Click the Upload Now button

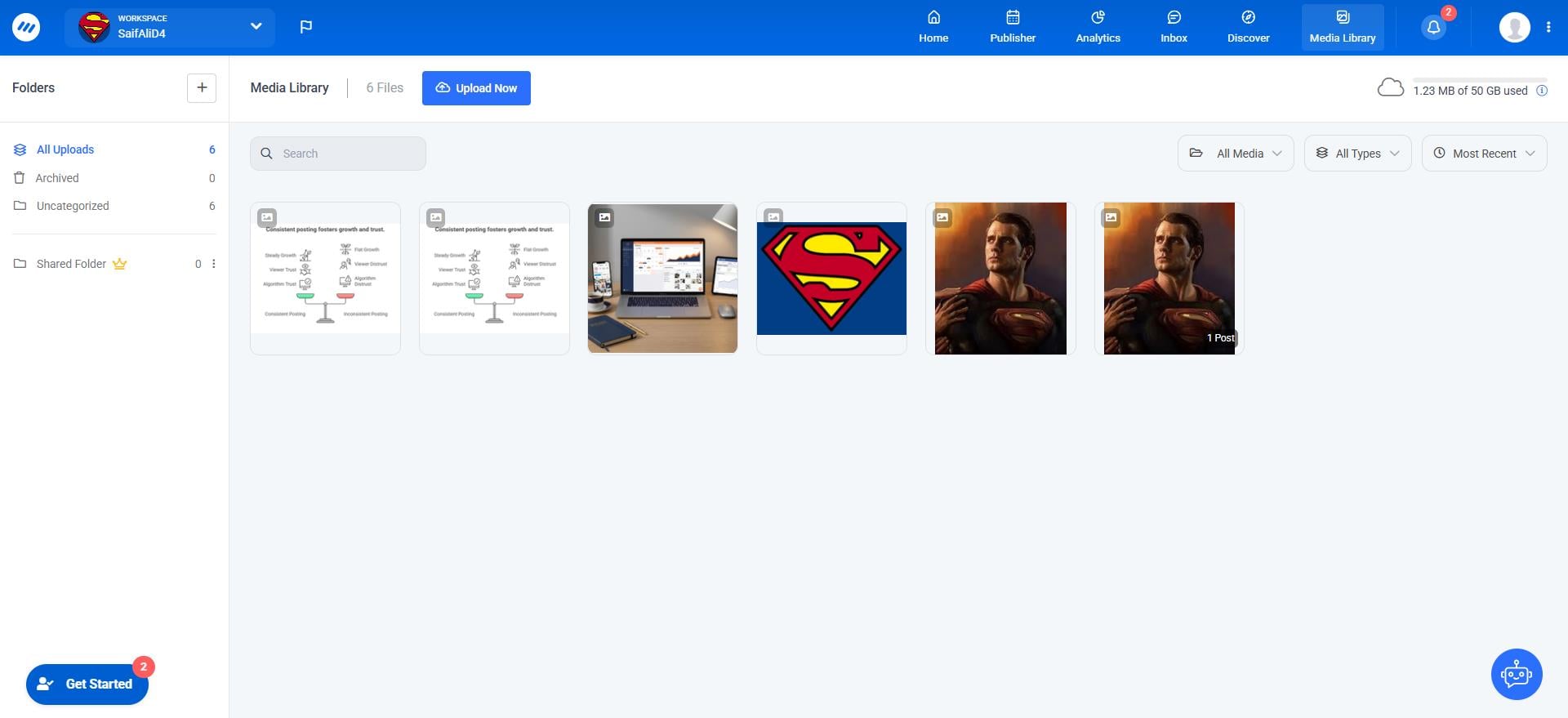pos(476,88)
